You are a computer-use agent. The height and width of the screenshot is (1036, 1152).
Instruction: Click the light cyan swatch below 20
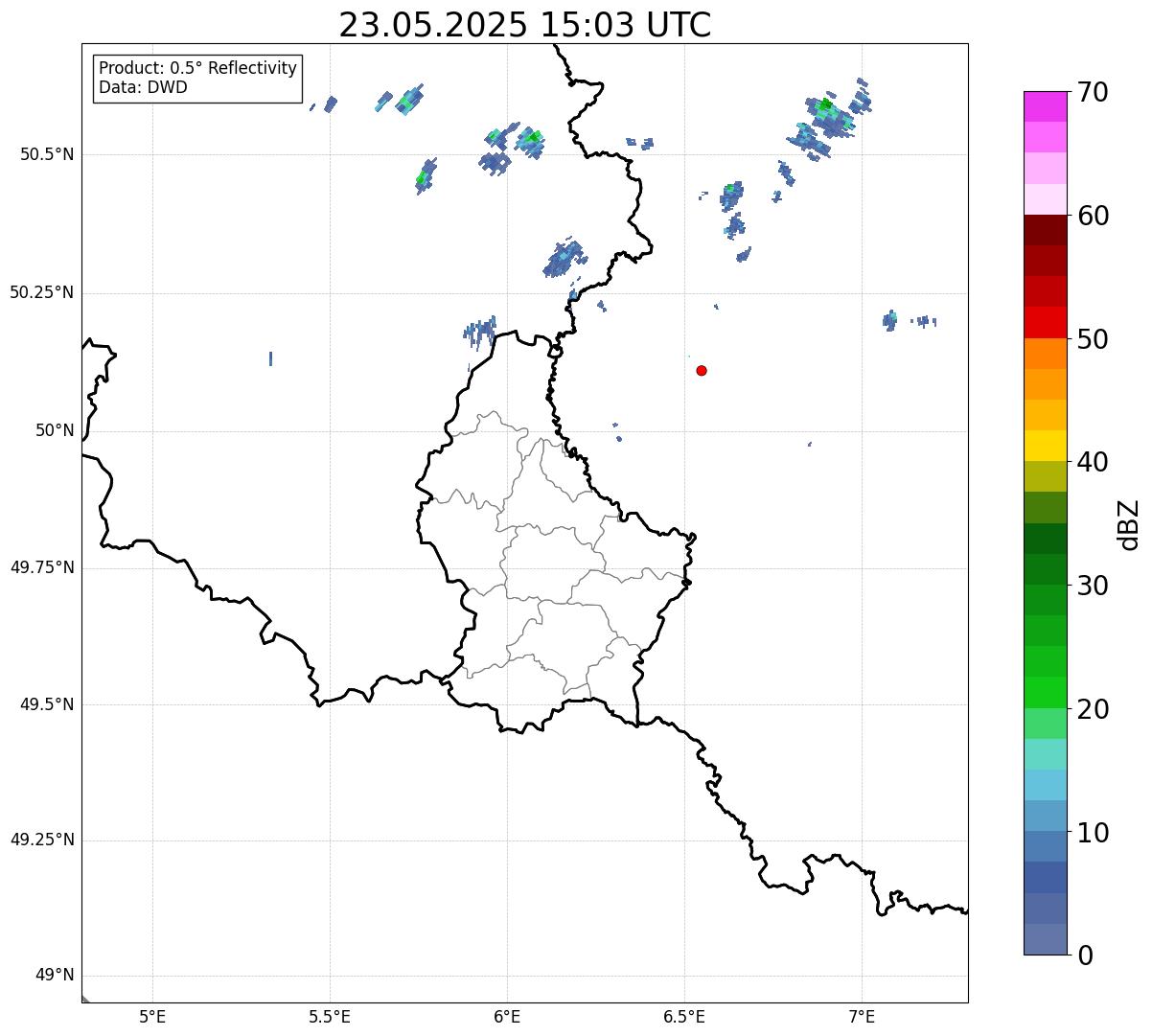1045,754
